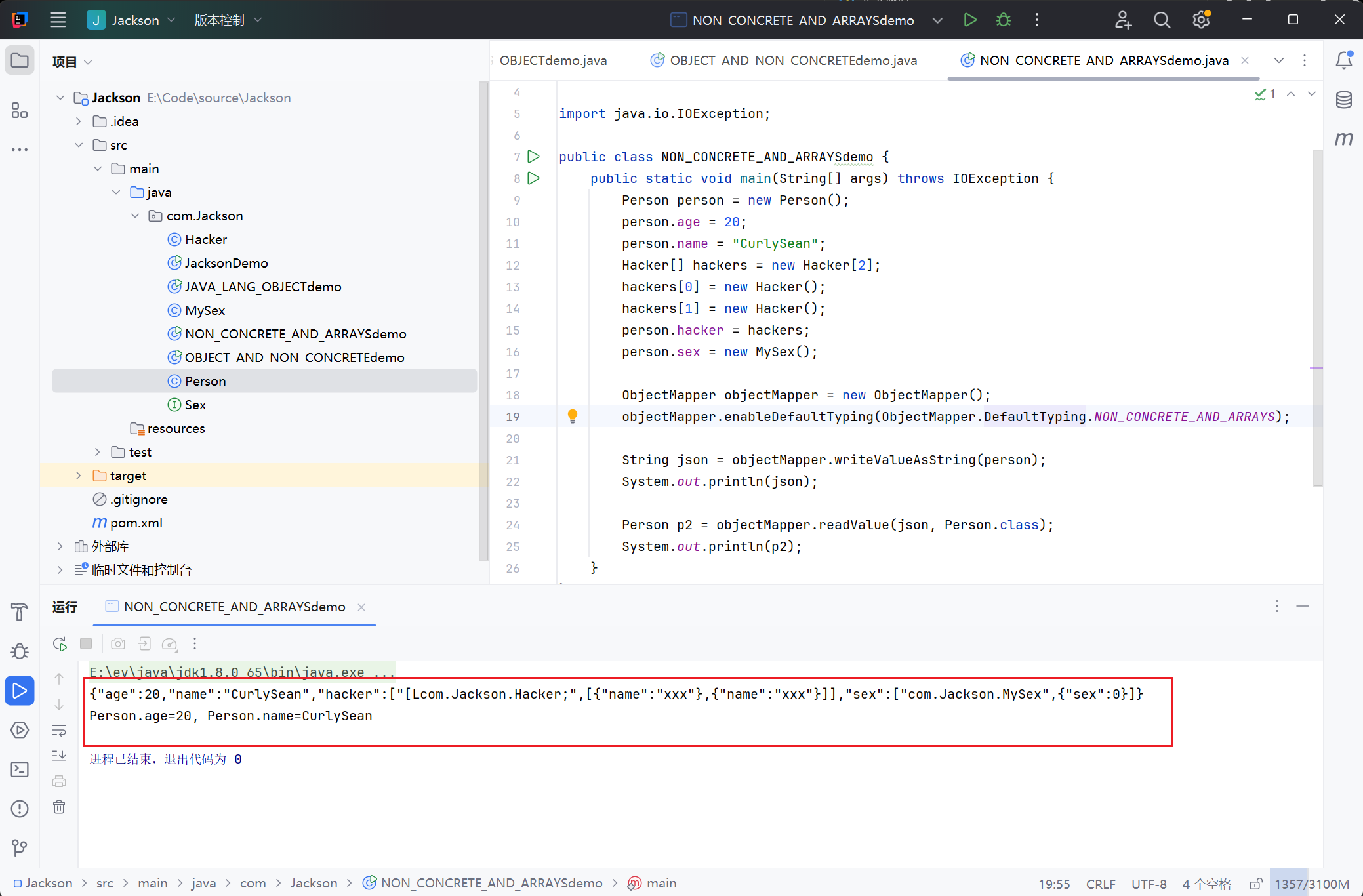Clear console output with trash icon
This screenshot has width=1363, height=896.
(59, 807)
